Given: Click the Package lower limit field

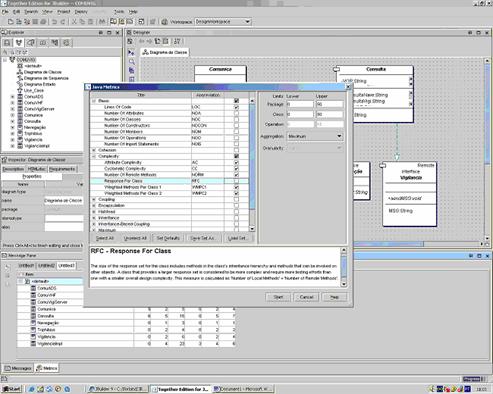Looking at the screenshot, I should 300,104.
